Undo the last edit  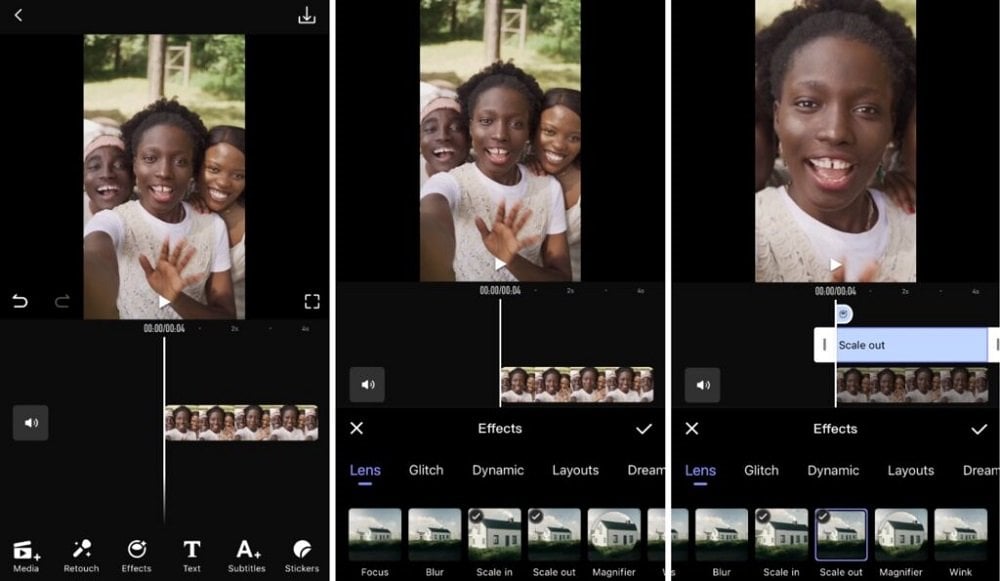(20, 301)
